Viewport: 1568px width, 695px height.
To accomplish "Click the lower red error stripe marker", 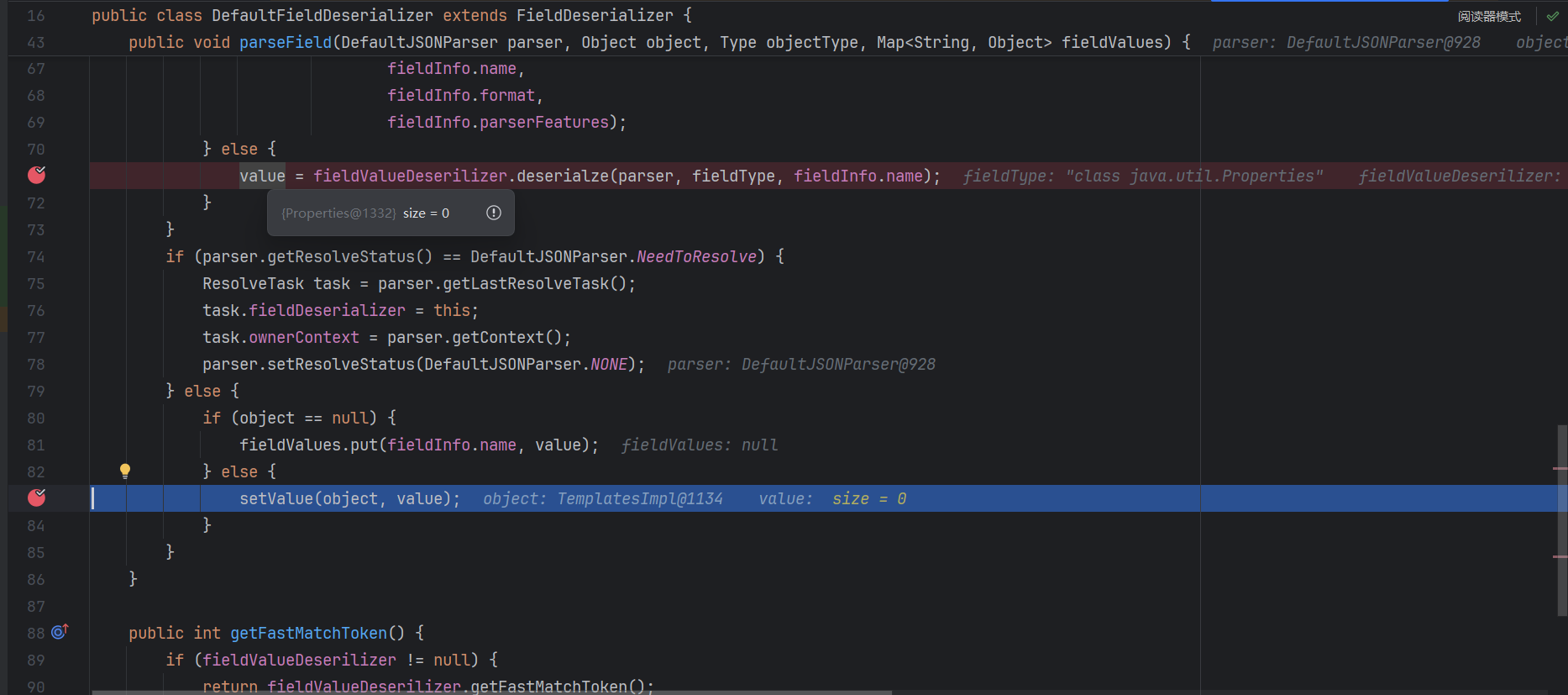I will pos(1560,556).
